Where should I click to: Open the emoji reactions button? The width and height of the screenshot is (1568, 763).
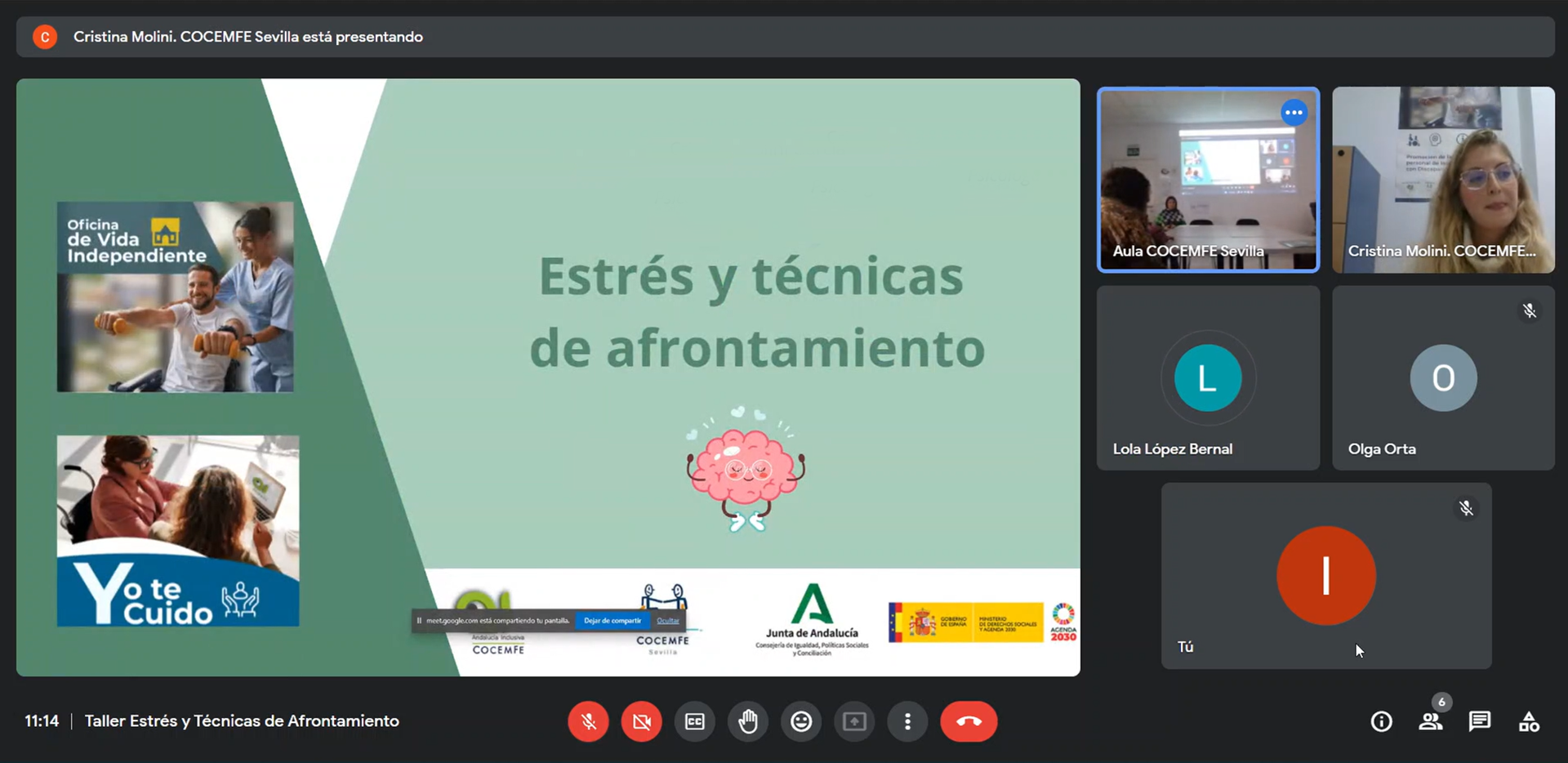point(801,721)
